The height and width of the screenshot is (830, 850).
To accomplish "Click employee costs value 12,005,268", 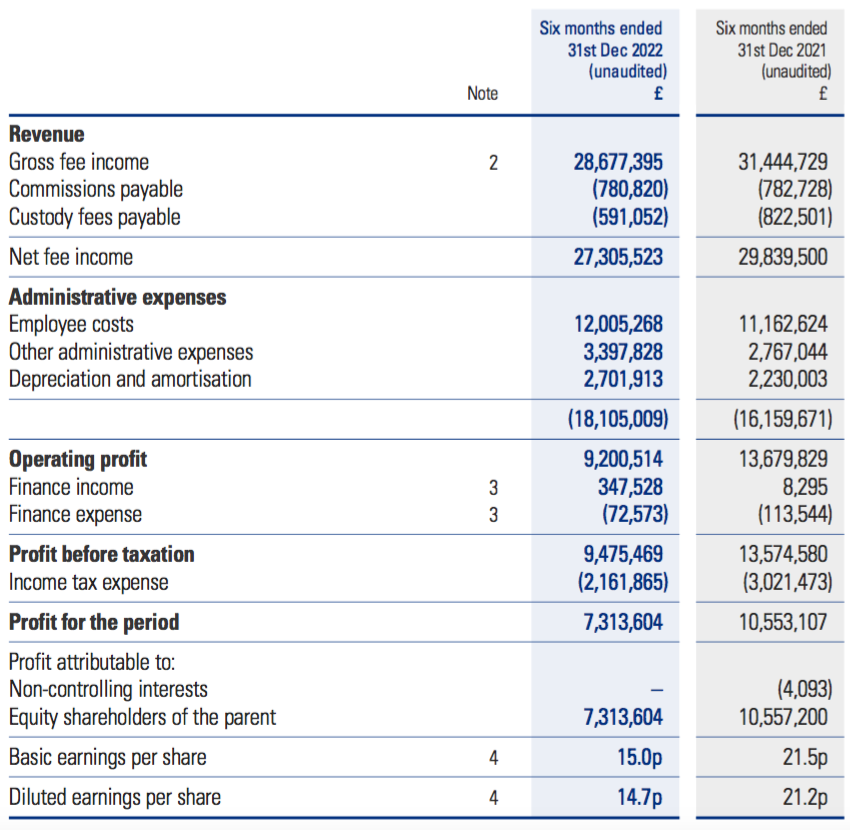I will [x=619, y=324].
